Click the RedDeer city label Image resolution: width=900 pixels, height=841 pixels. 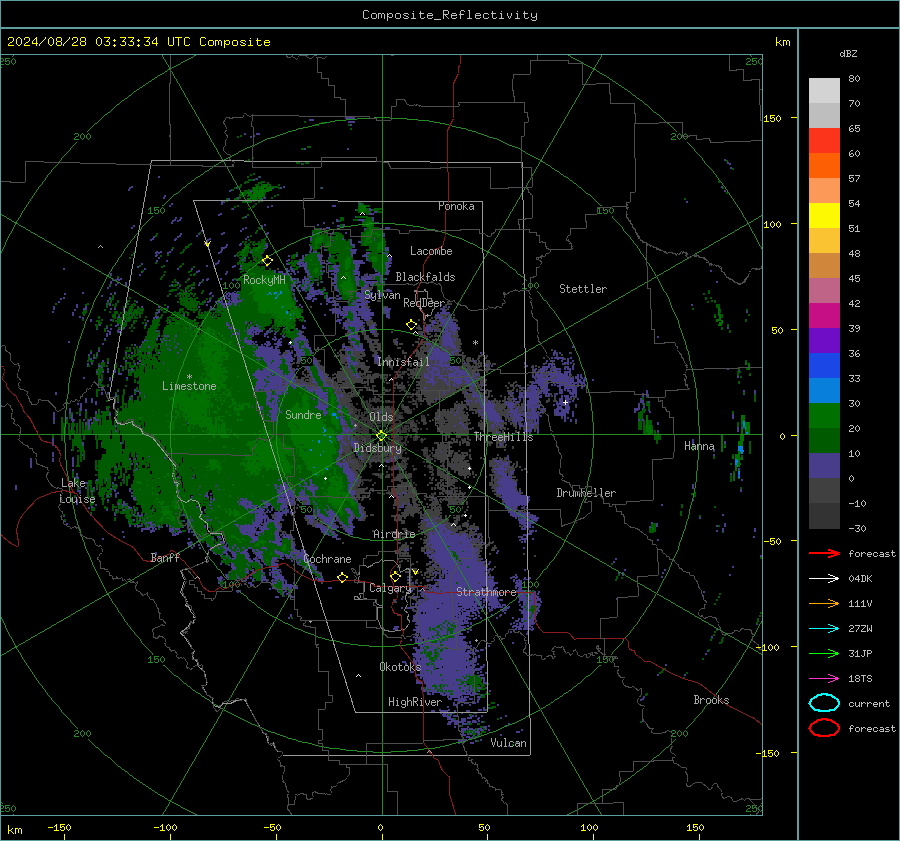point(424,303)
